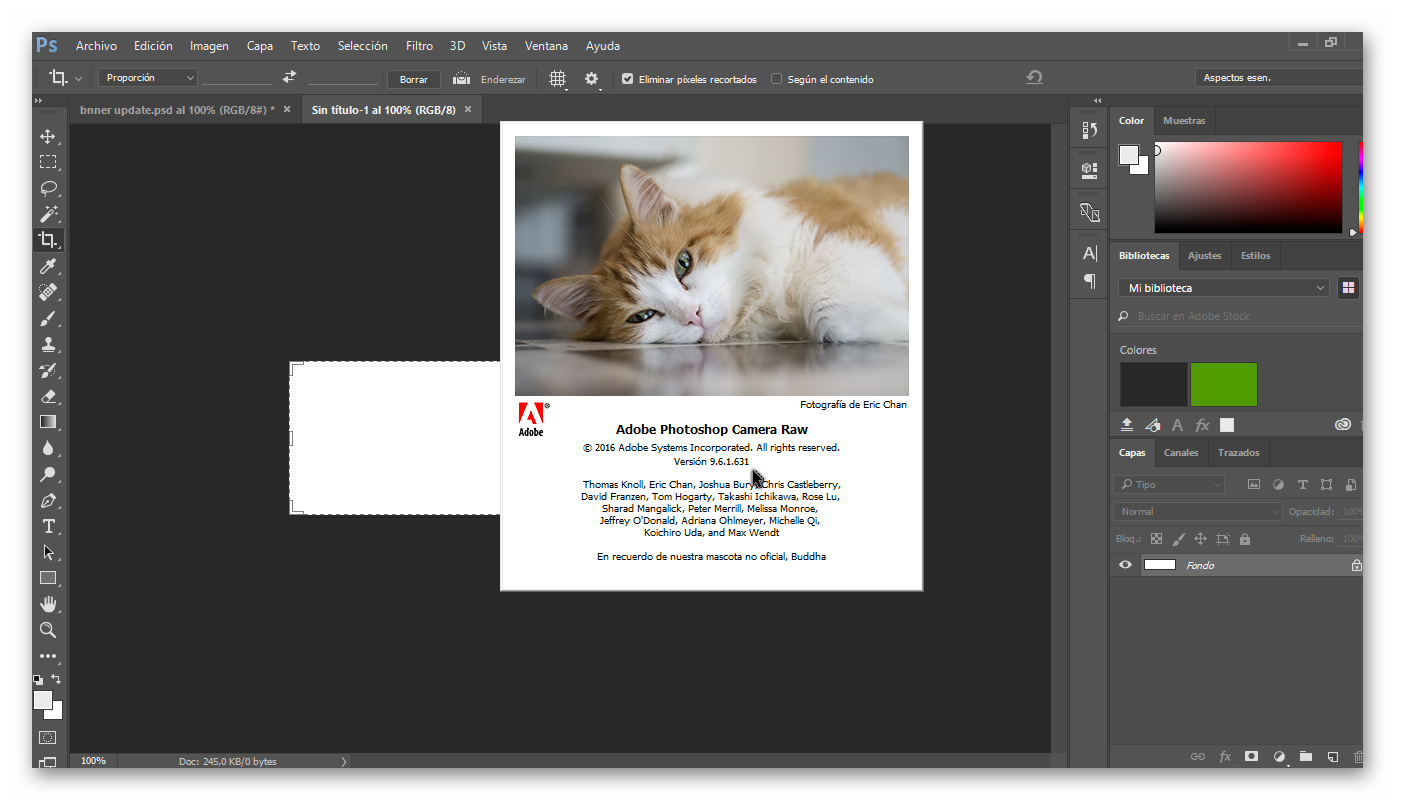Swap crop width and height values
The width and height of the screenshot is (1426, 805).
coord(290,77)
